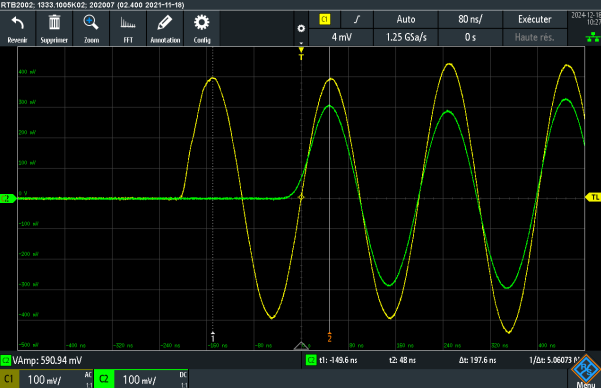Select orange cursor 2 marker at bottom
Image resolution: width=601 pixels, height=388 pixels.
coord(330,337)
